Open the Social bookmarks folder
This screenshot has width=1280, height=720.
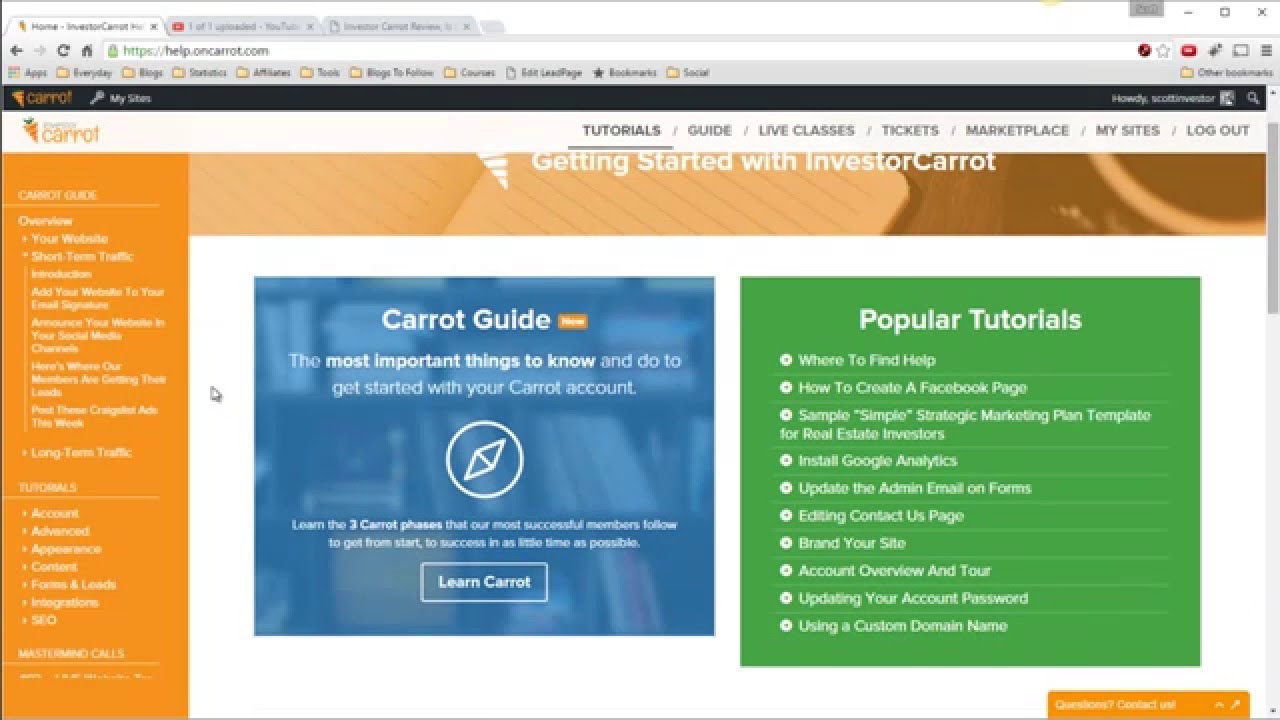tap(688, 73)
